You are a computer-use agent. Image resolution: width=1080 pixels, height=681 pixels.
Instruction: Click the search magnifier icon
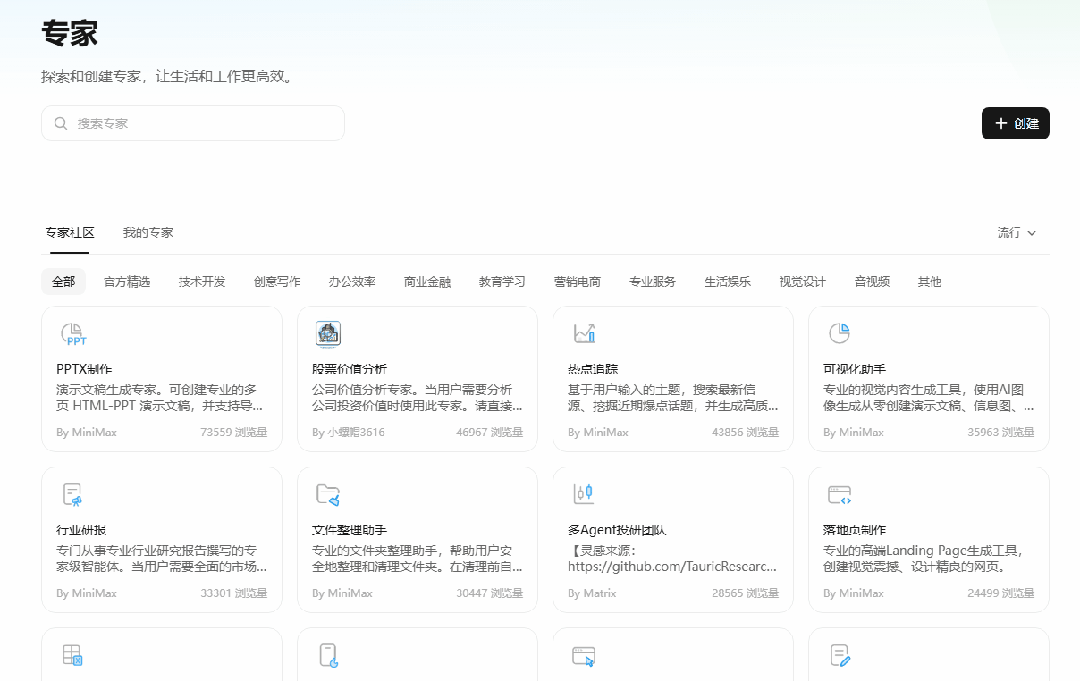click(60, 123)
